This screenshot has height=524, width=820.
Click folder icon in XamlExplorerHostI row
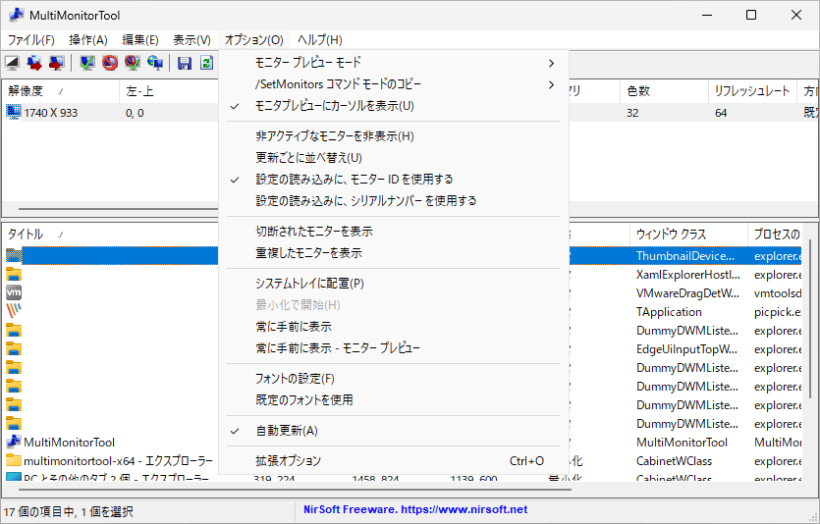coord(14,274)
